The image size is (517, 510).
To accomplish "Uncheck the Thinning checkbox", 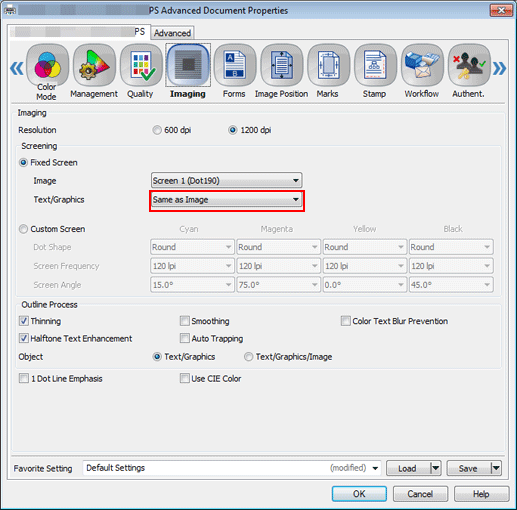I will click(x=24, y=321).
